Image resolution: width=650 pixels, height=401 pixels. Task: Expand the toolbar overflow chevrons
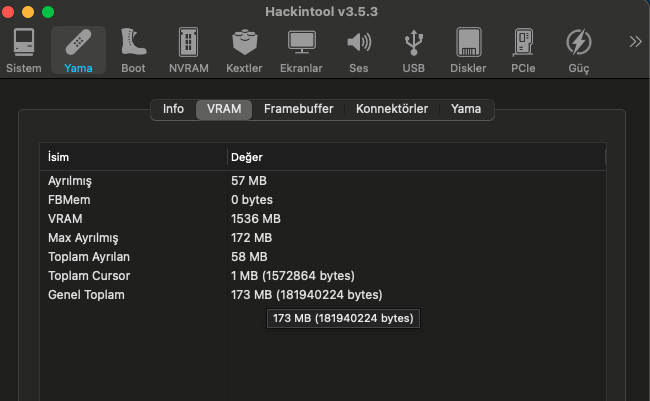click(635, 41)
